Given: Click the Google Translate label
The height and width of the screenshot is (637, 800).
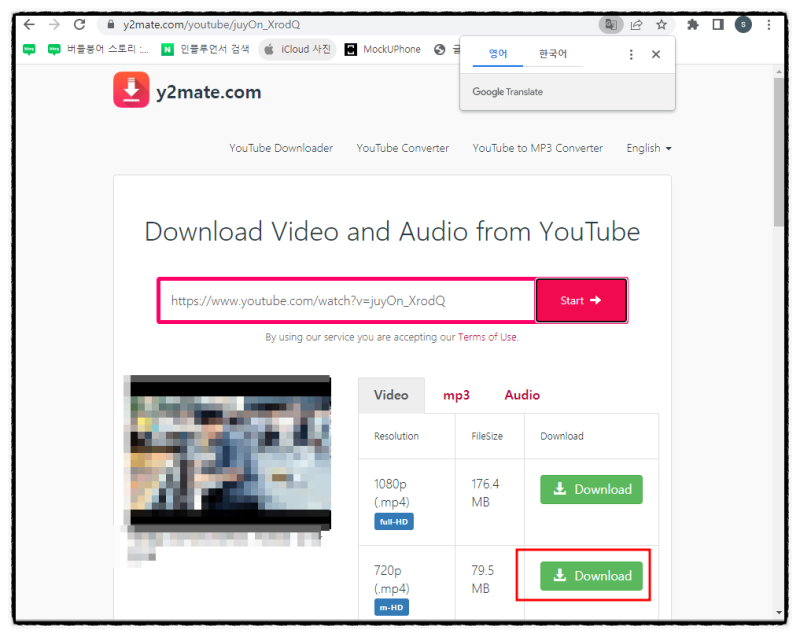Looking at the screenshot, I should tap(508, 92).
